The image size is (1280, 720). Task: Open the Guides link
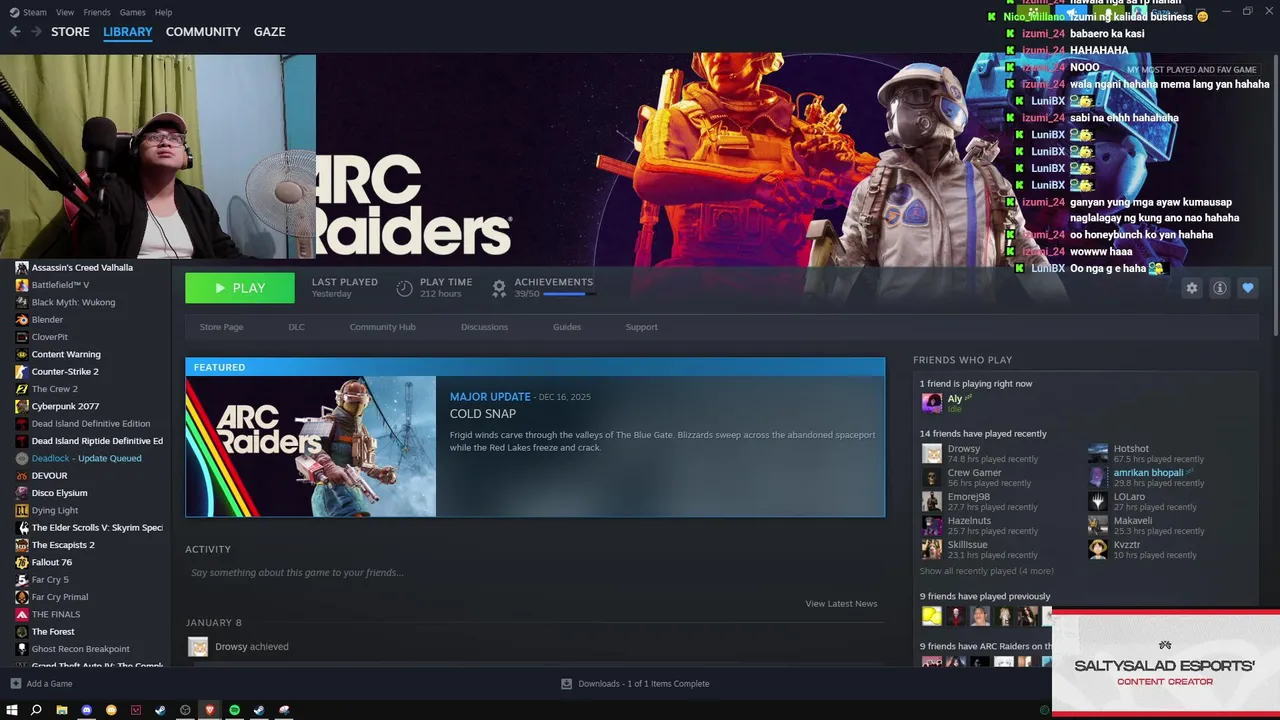click(567, 327)
